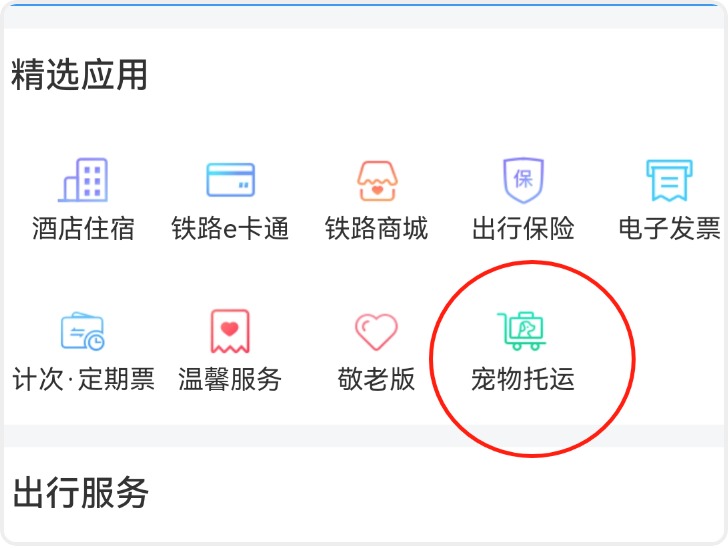Image resolution: width=728 pixels, height=548 pixels.
Task: Click the 出行服务 section heading
Action: coord(80,493)
